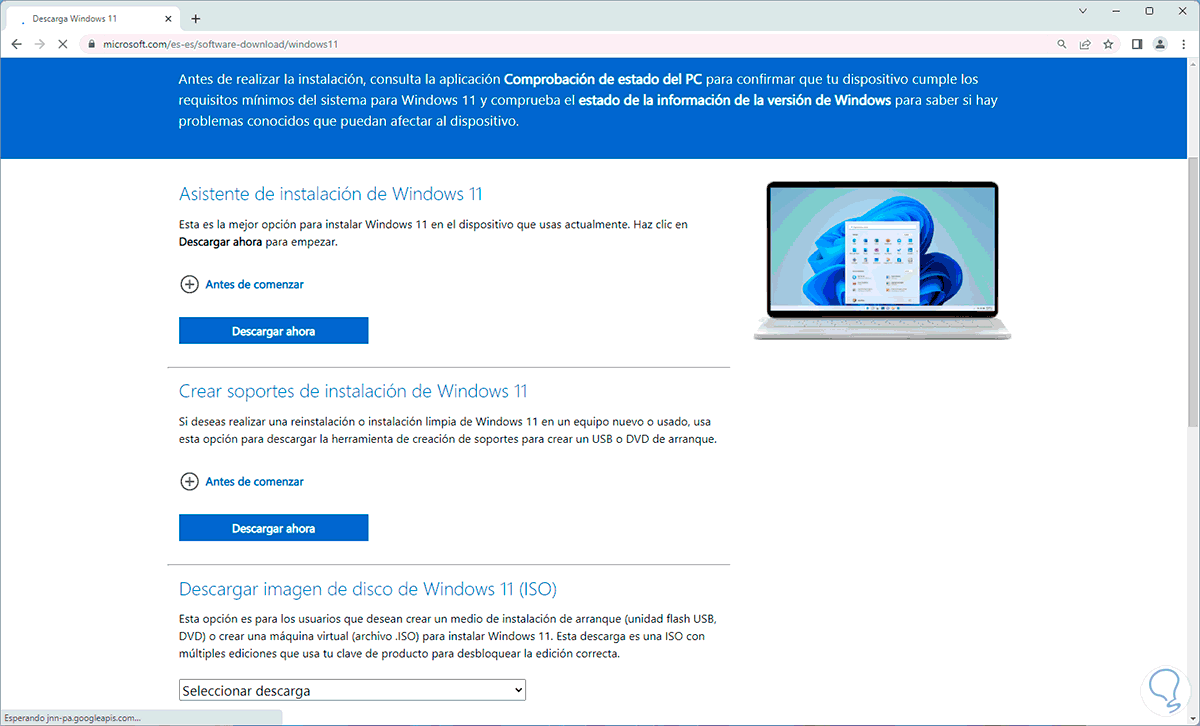Bookmark this page with the star icon

point(1108,44)
